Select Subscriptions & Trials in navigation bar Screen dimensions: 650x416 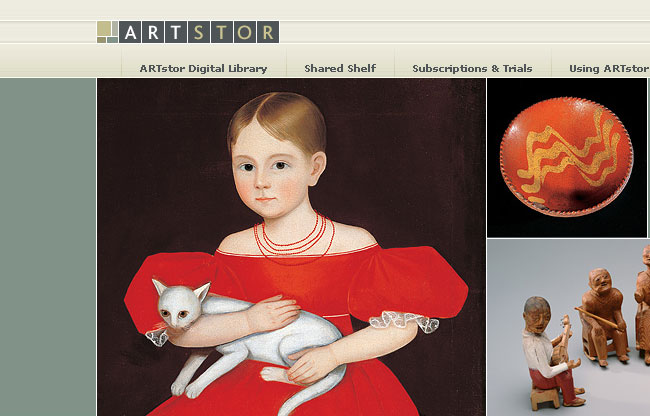point(472,68)
